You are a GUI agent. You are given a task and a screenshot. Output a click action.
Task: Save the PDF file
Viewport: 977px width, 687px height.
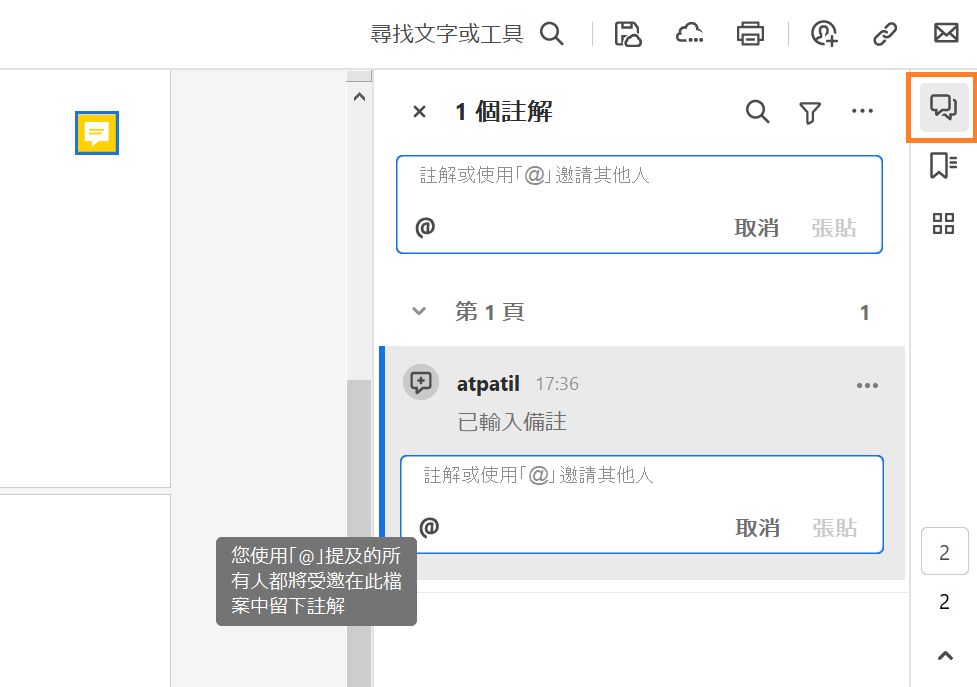[628, 33]
